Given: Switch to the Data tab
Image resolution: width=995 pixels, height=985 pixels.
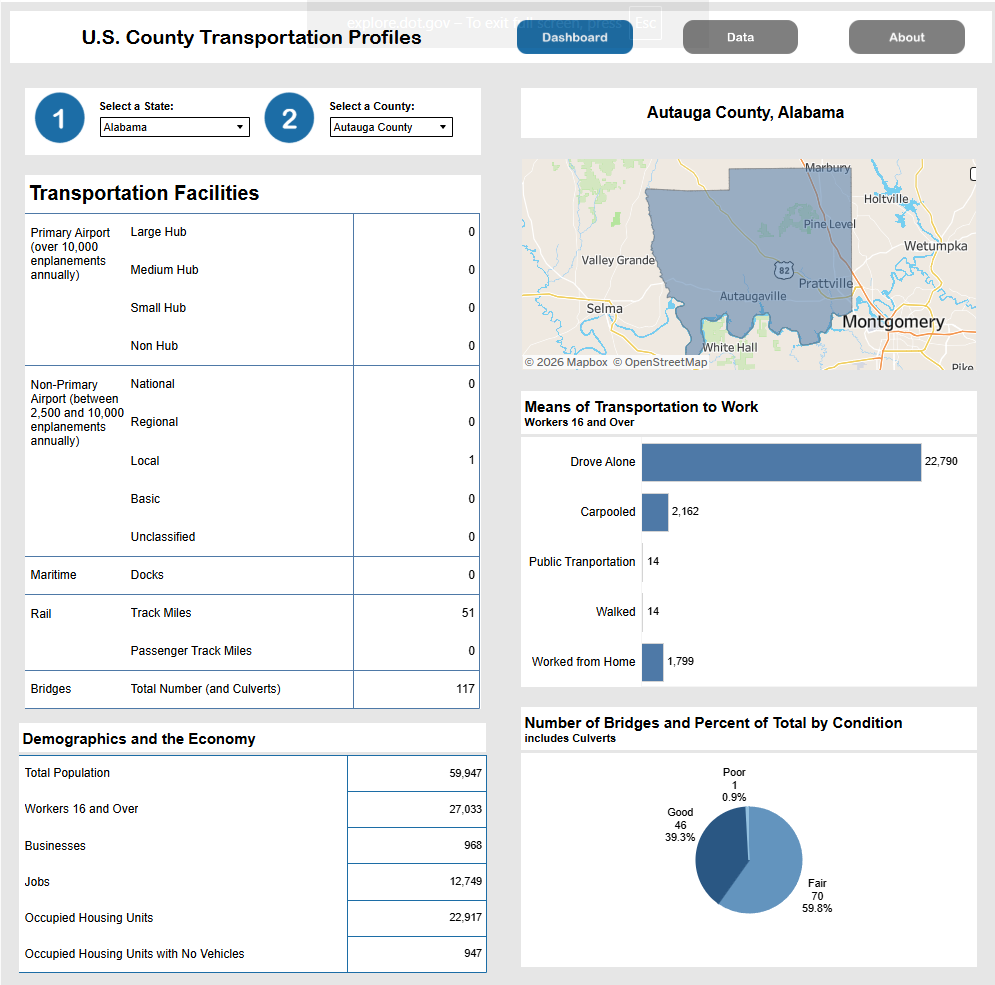Looking at the screenshot, I should point(740,37).
